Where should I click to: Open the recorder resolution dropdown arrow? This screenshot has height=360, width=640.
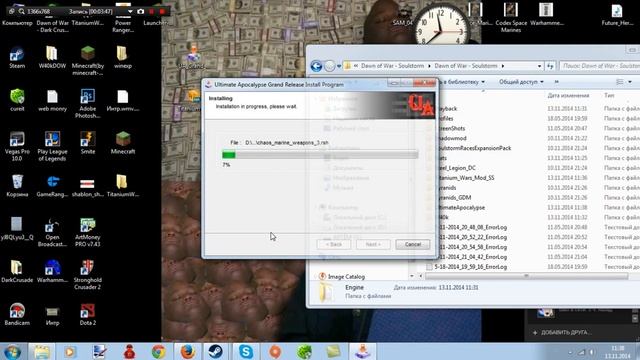(x=130, y=11)
